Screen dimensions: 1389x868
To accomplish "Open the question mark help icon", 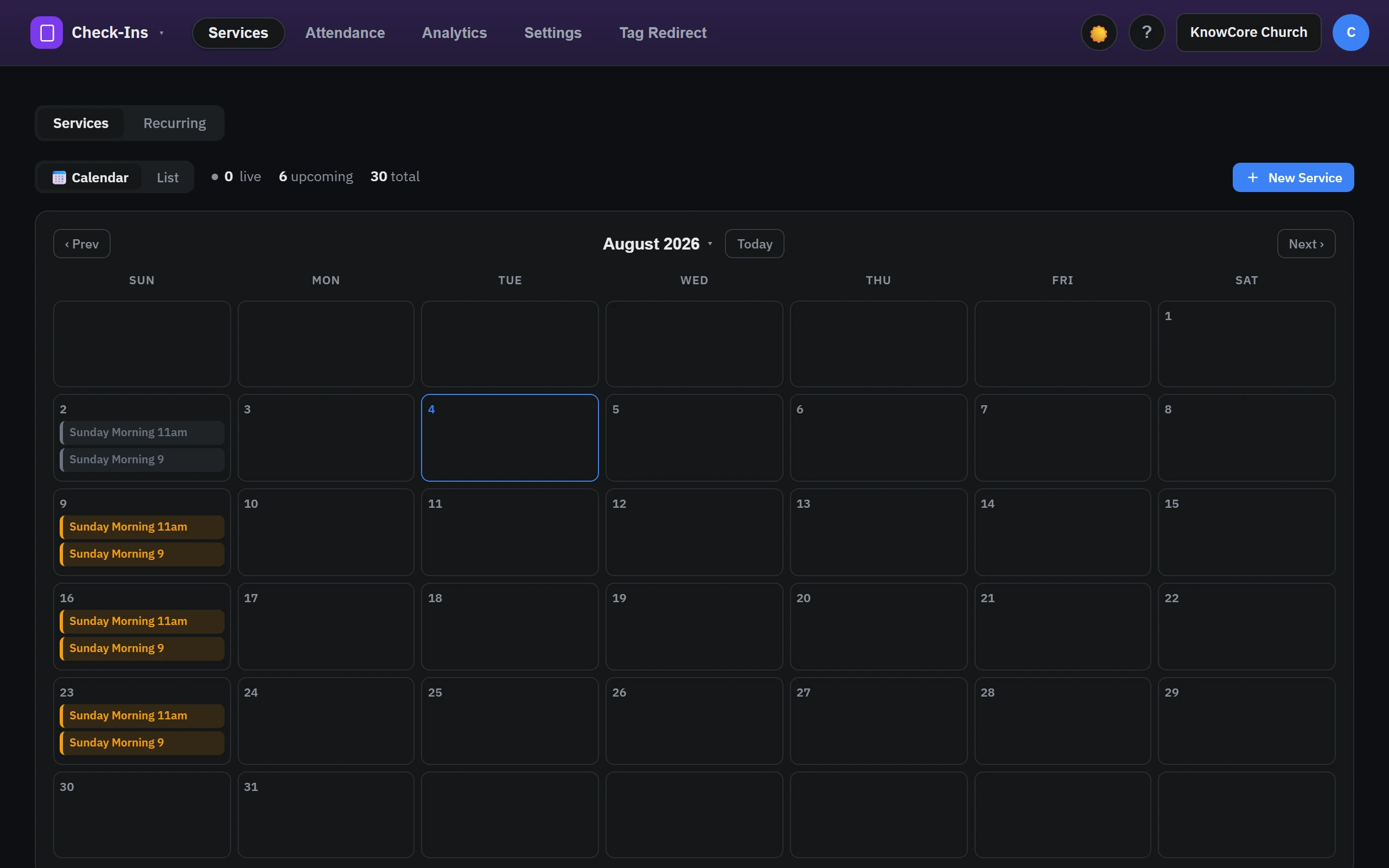I will tap(1146, 33).
